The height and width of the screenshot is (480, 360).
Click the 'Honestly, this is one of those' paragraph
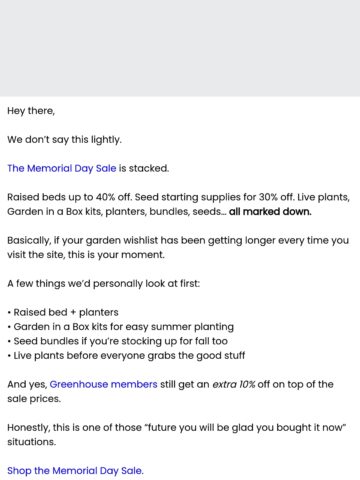[x=177, y=435]
